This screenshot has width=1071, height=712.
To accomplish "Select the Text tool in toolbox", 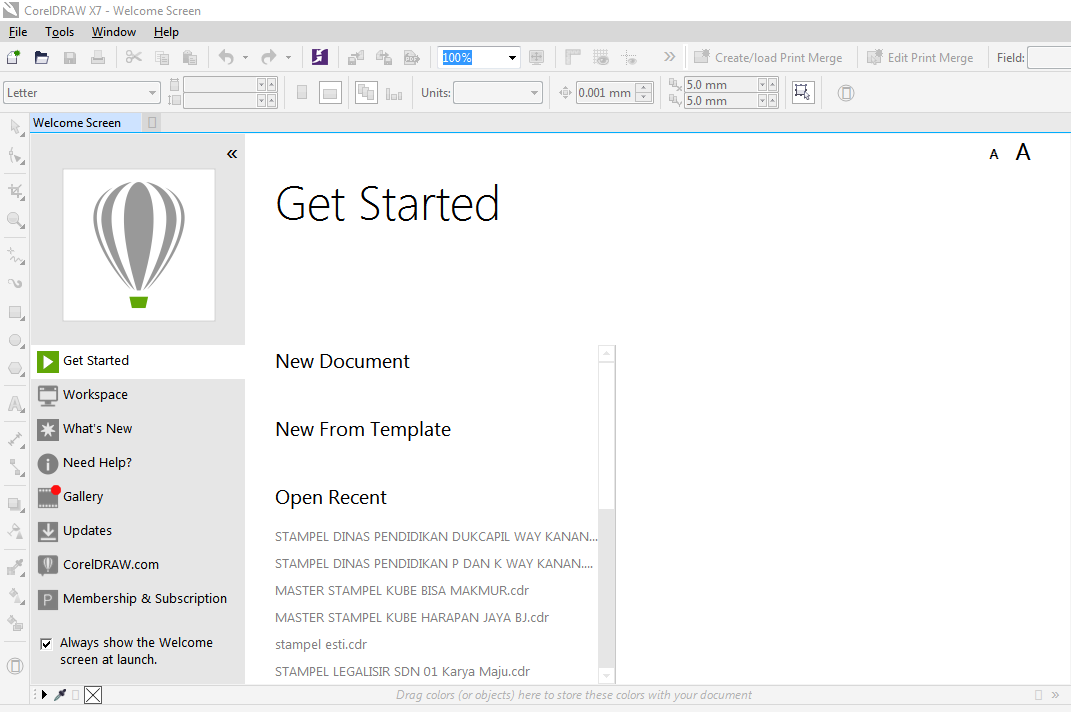I will (16, 404).
